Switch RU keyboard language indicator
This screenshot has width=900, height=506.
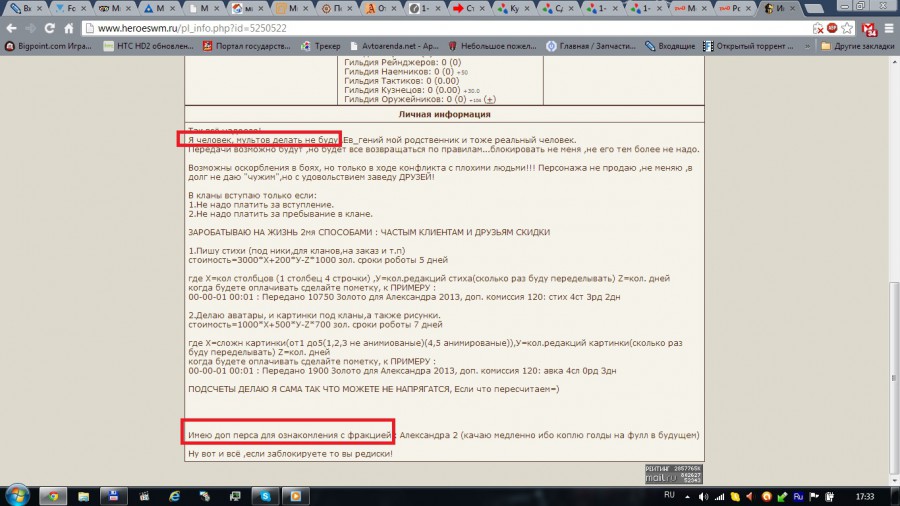670,495
